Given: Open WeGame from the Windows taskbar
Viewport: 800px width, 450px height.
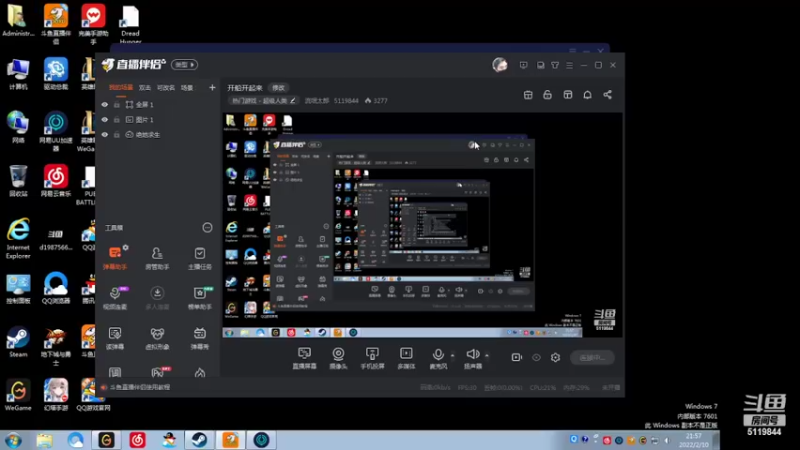Looking at the screenshot, I should (x=106, y=440).
